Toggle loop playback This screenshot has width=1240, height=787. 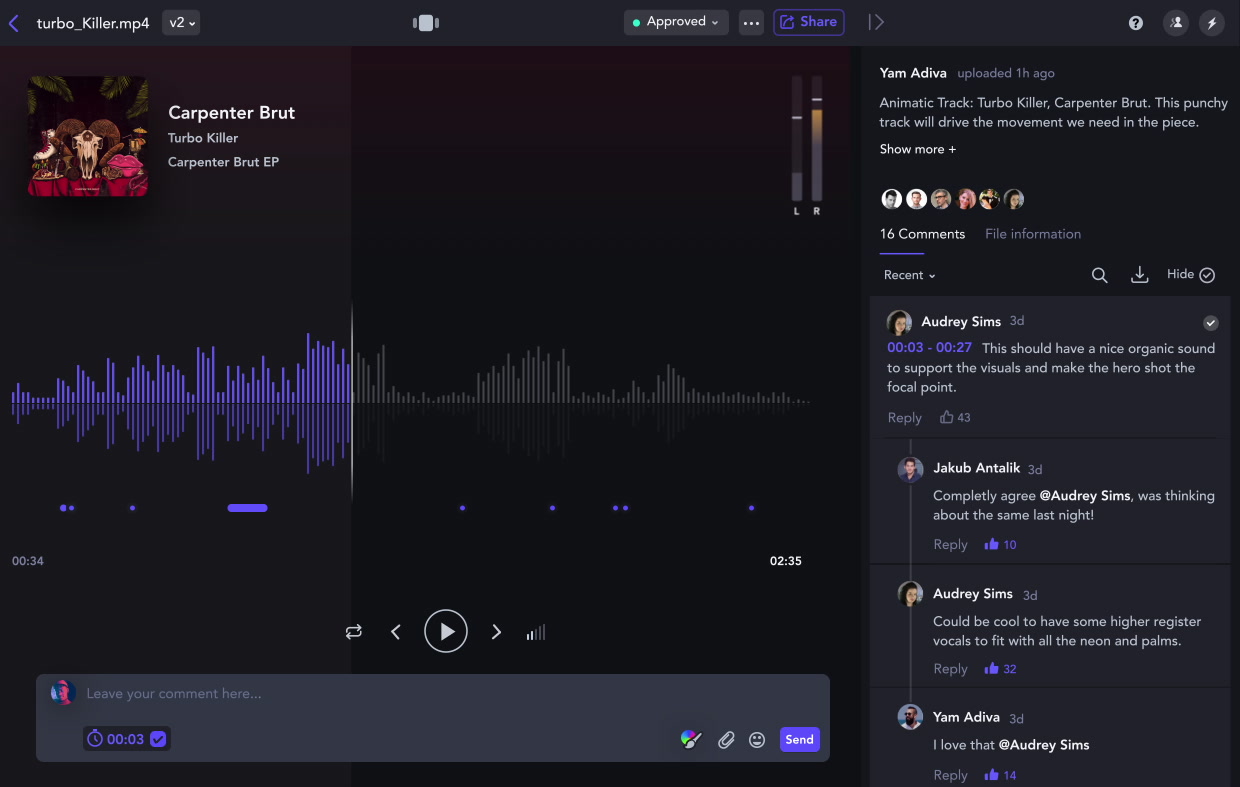point(354,632)
